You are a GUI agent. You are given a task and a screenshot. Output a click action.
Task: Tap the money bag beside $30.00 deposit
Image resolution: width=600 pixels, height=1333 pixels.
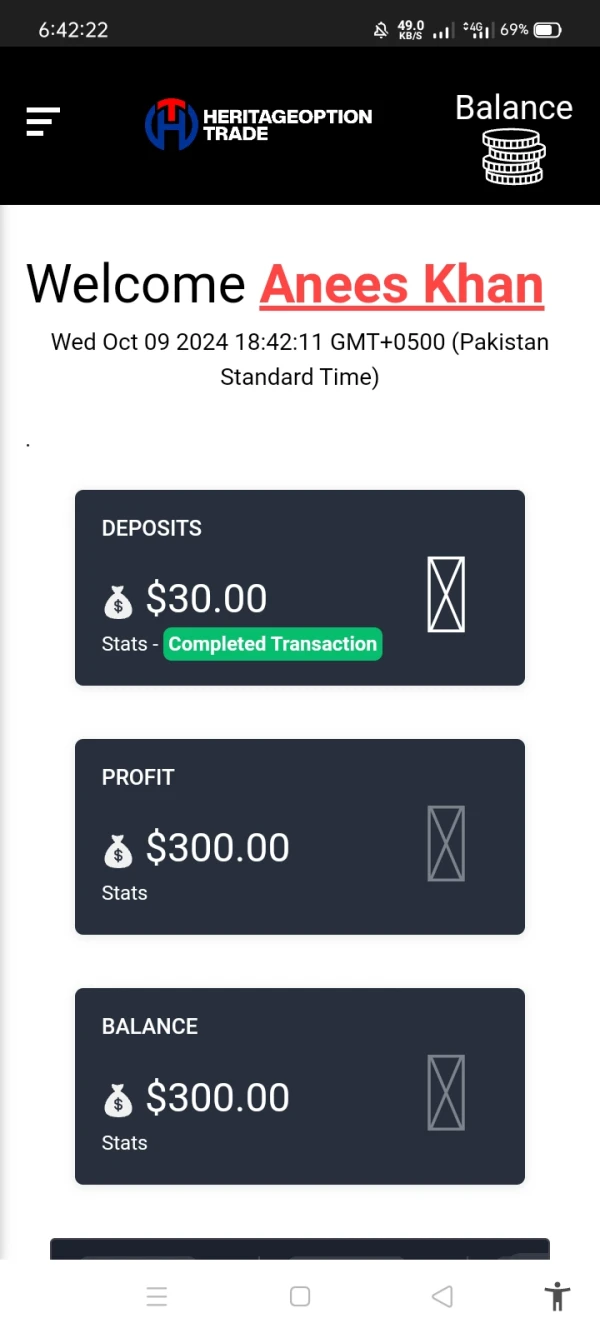(x=118, y=602)
